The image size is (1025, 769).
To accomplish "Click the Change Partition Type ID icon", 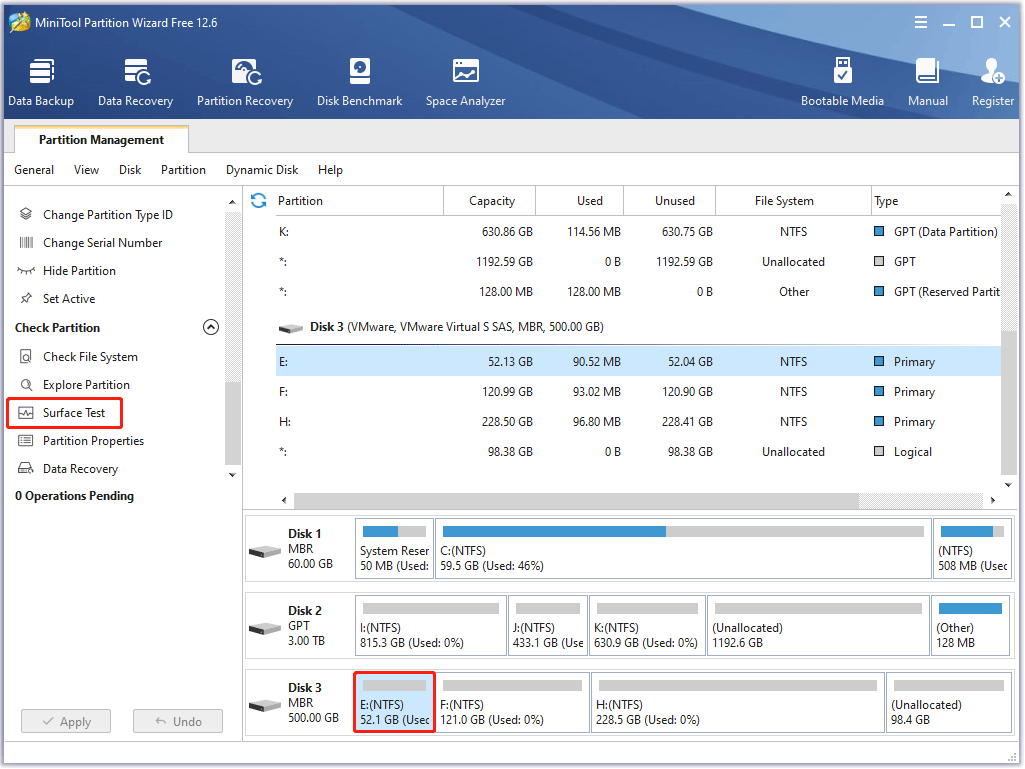I will 26,214.
